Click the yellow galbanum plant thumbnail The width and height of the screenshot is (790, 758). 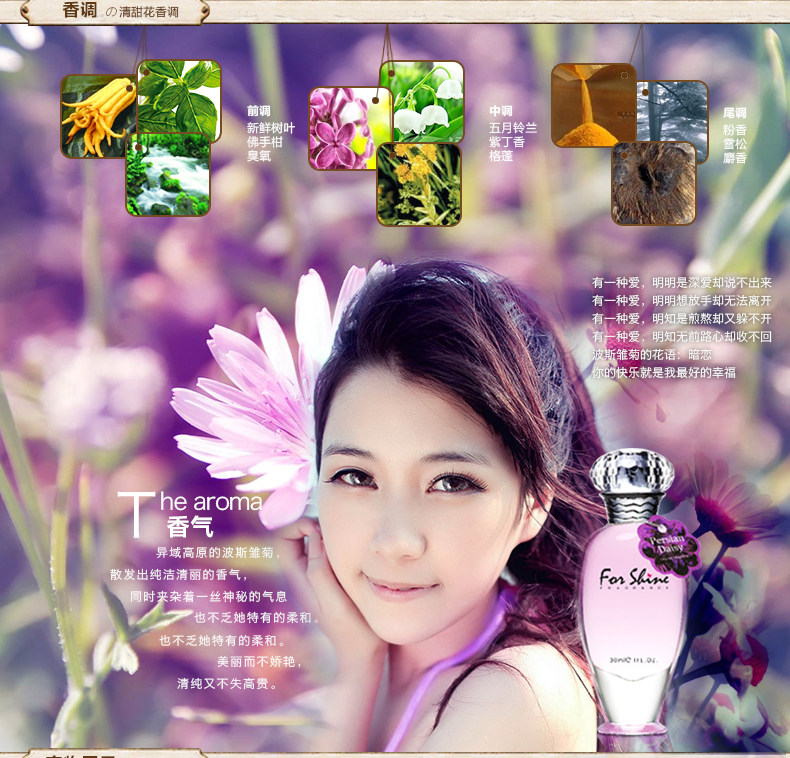[419, 184]
